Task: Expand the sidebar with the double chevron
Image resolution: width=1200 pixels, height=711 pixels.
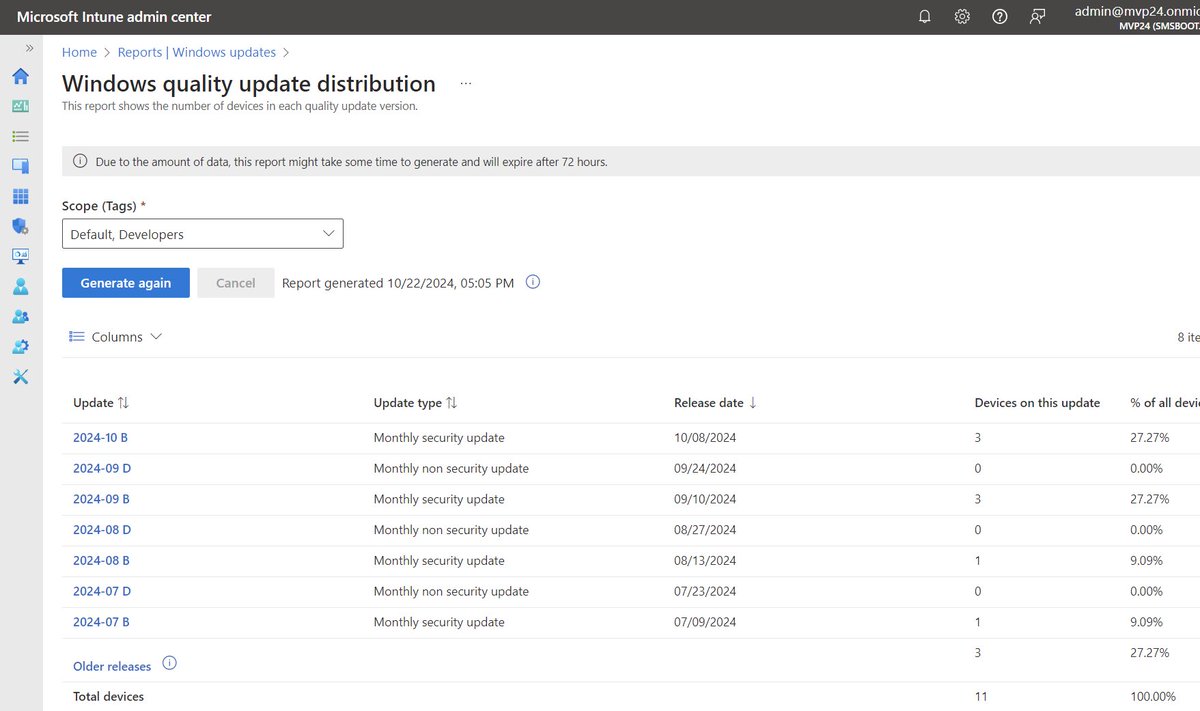Action: [x=29, y=47]
